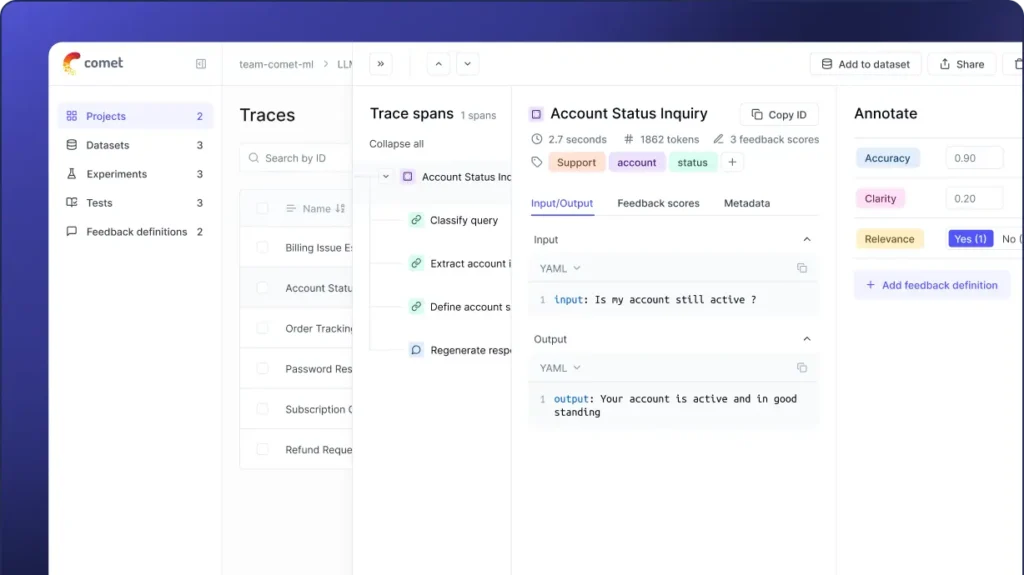Check the Billing Issue row checkbox
1024x575 pixels.
262,247
